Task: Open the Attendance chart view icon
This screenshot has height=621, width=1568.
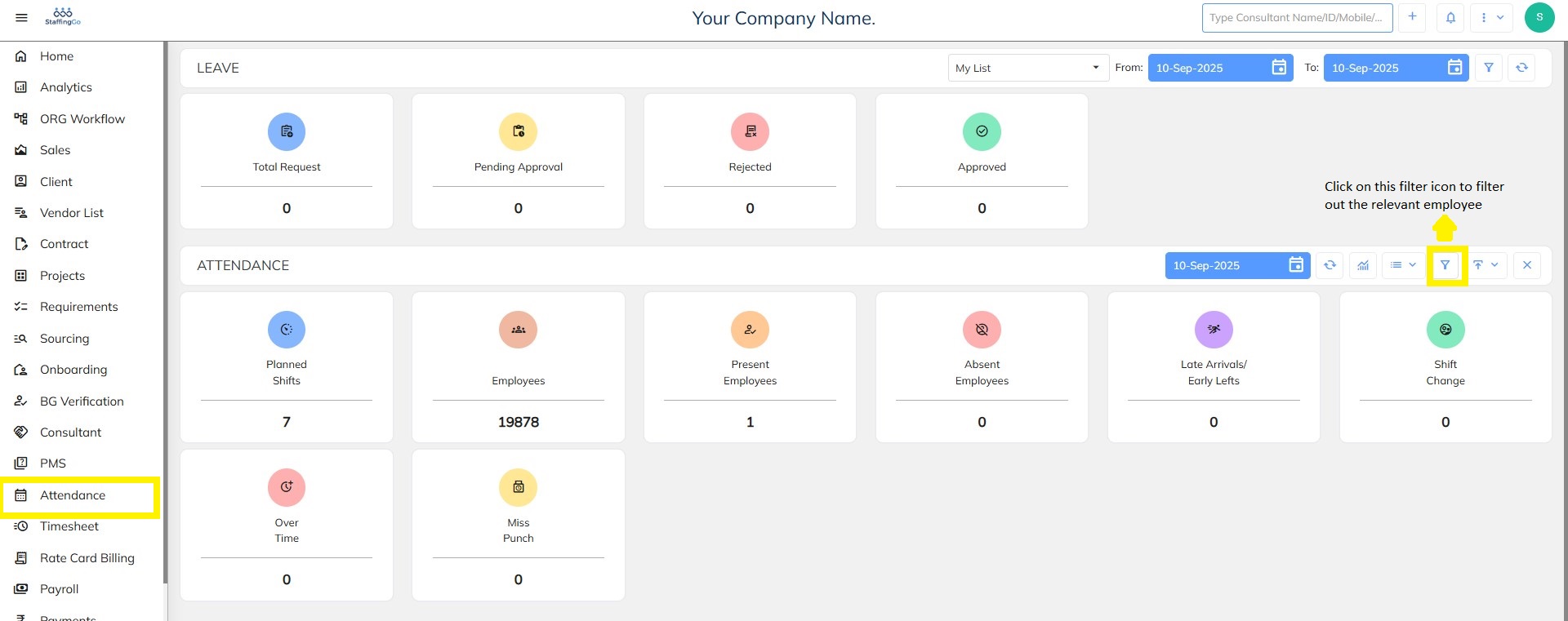Action: click(x=1363, y=265)
